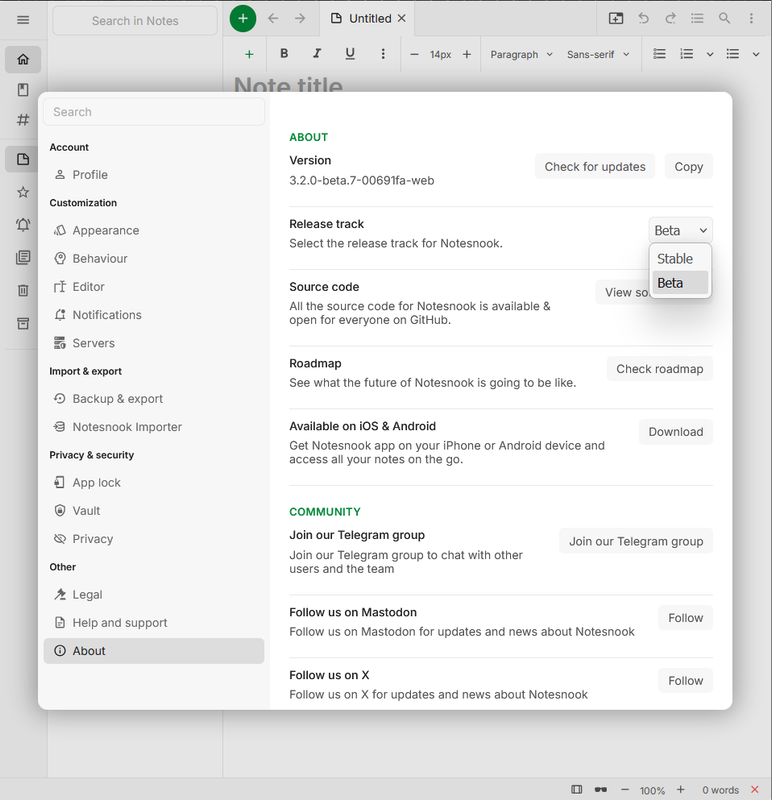Undo the last edit
772x800 pixels.
pos(643,18)
